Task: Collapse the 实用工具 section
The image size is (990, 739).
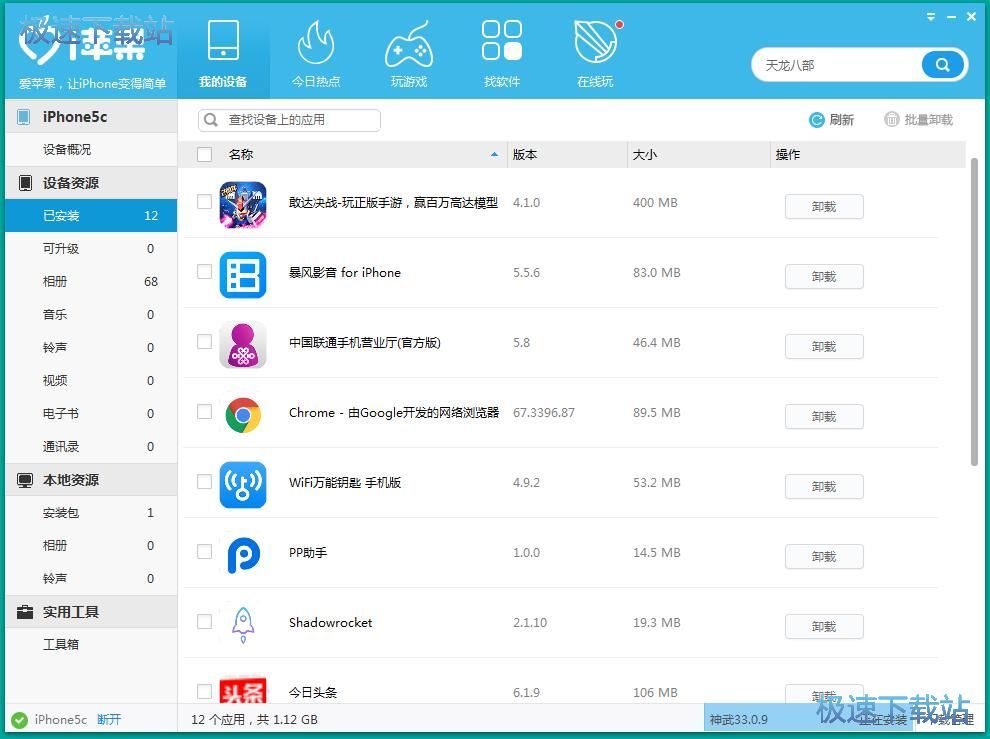Action: click(91, 612)
